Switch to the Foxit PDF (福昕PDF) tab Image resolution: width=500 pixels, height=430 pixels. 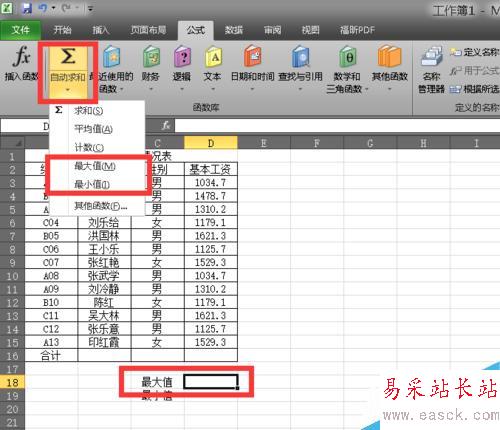(357, 30)
